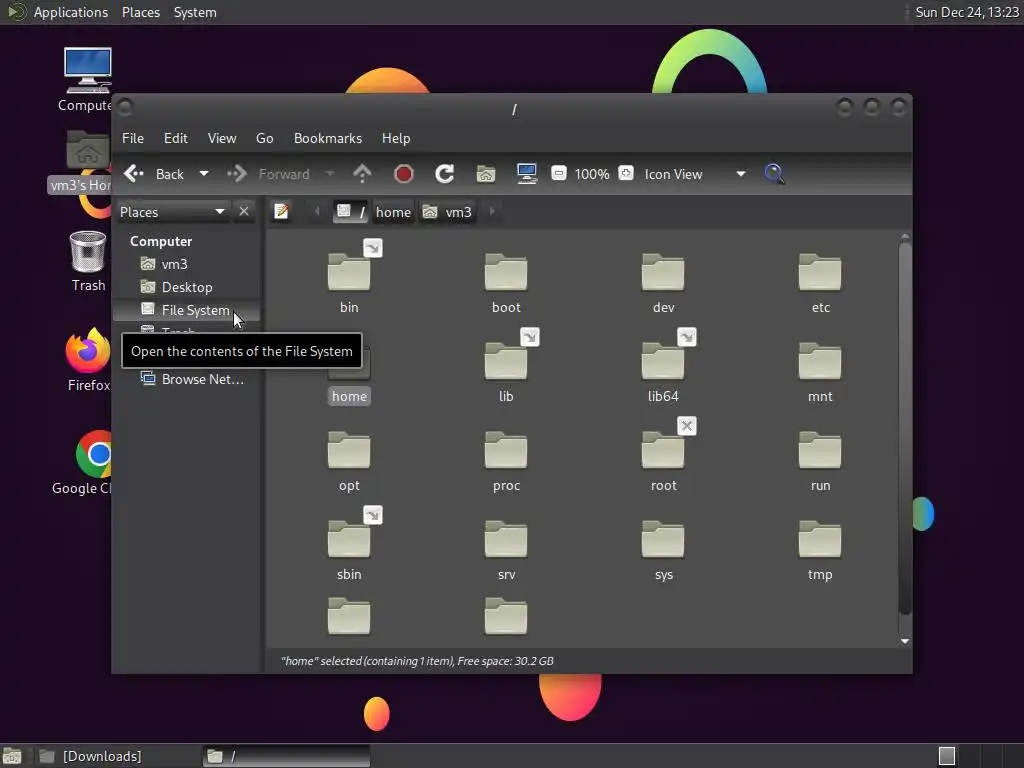The height and width of the screenshot is (768, 1024).
Task: Click the home path bar button
Action: pos(393,212)
